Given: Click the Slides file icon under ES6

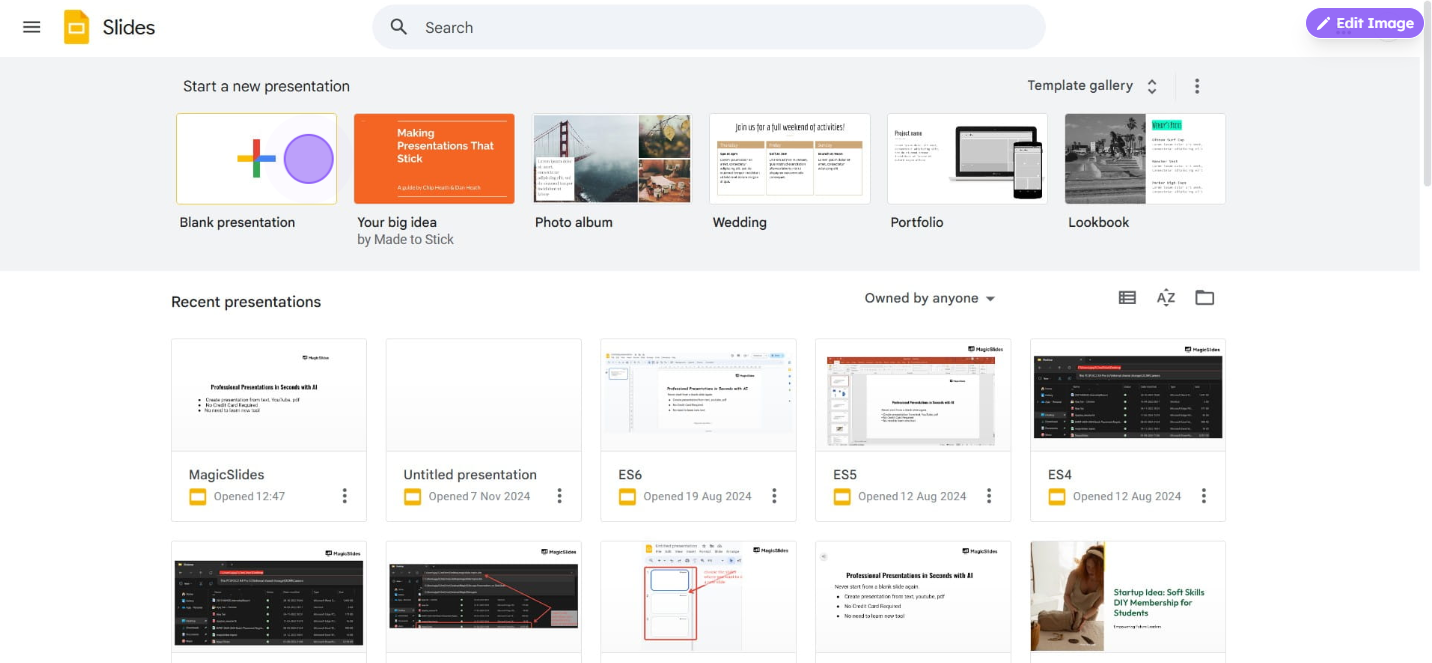Looking at the screenshot, I should coord(627,497).
